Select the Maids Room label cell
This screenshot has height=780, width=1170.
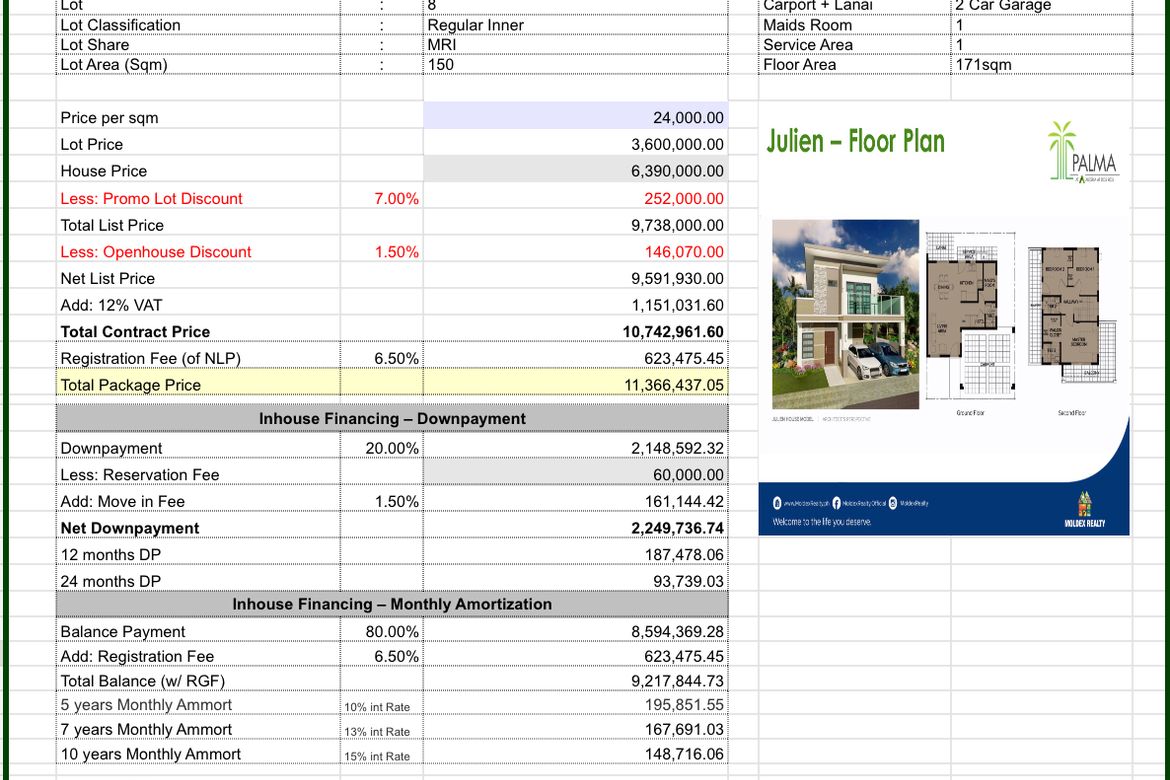(854, 25)
